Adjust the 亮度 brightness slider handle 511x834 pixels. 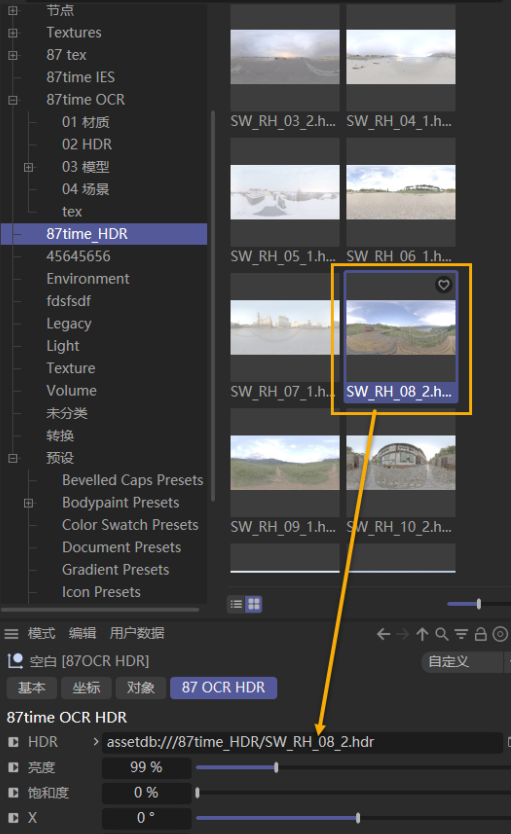tap(276, 768)
